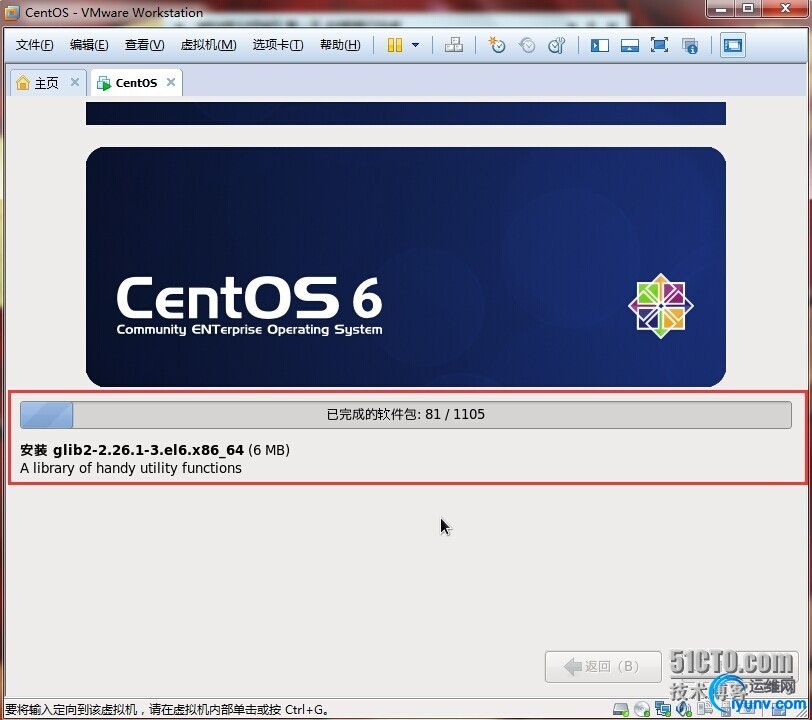Enter full screen mode via toolbar icon
812x720 pixels.
[x=659, y=45]
